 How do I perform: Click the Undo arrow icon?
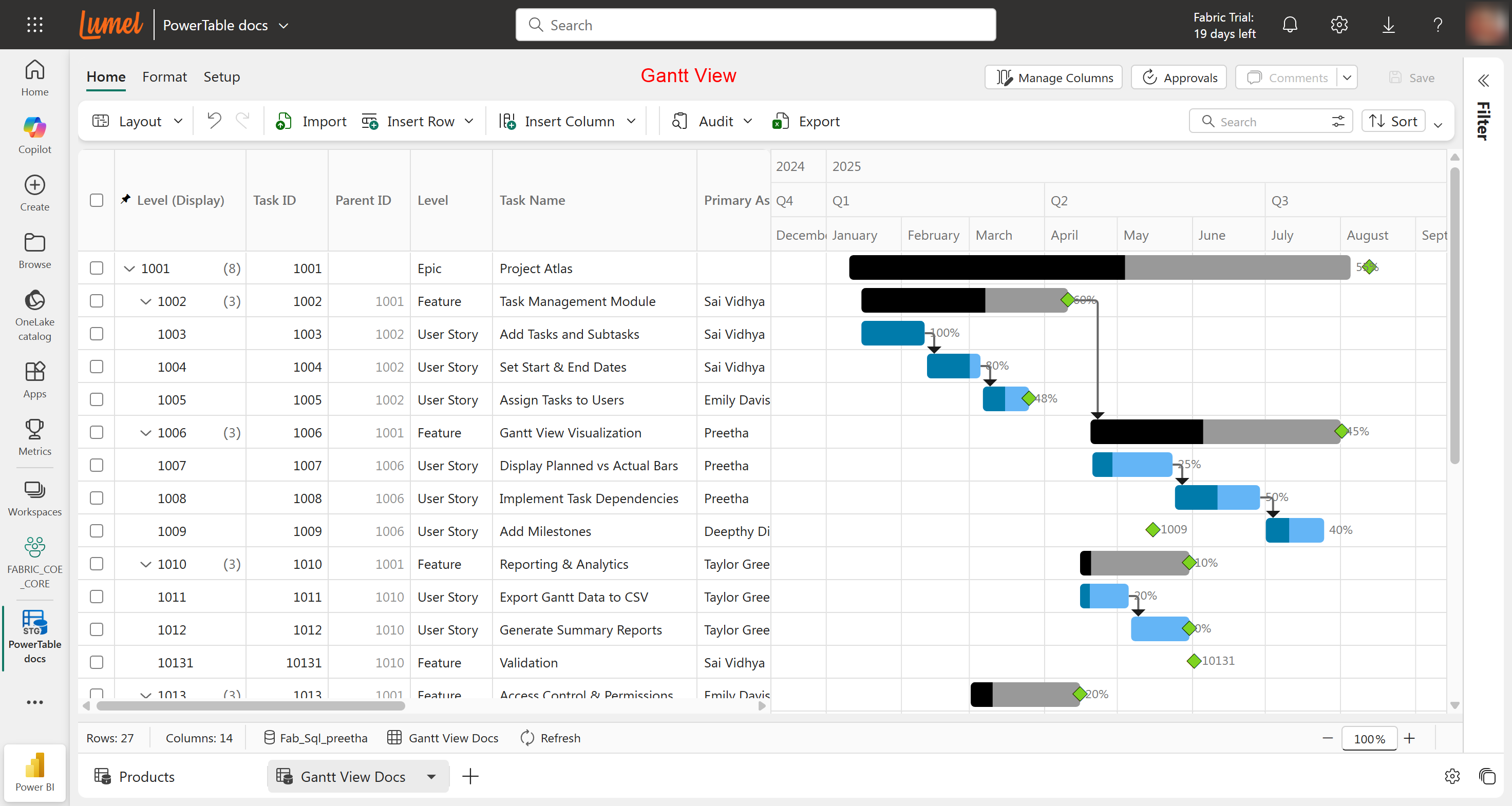coord(214,121)
